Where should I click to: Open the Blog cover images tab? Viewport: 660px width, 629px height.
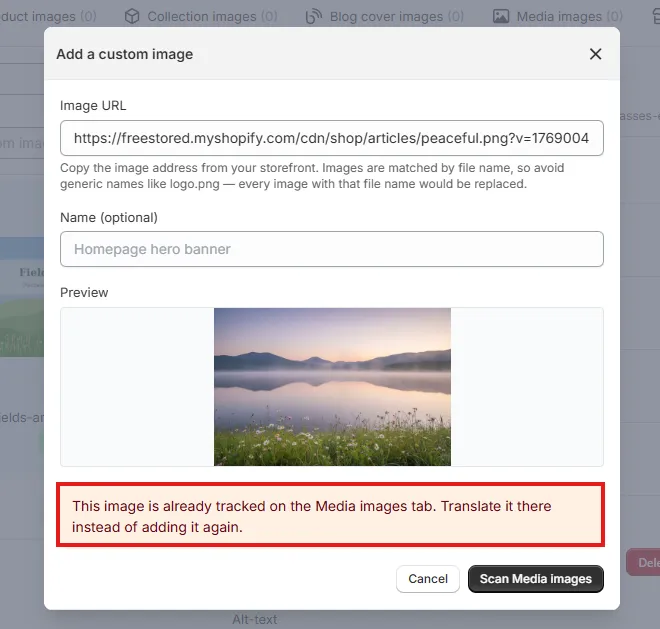385,16
